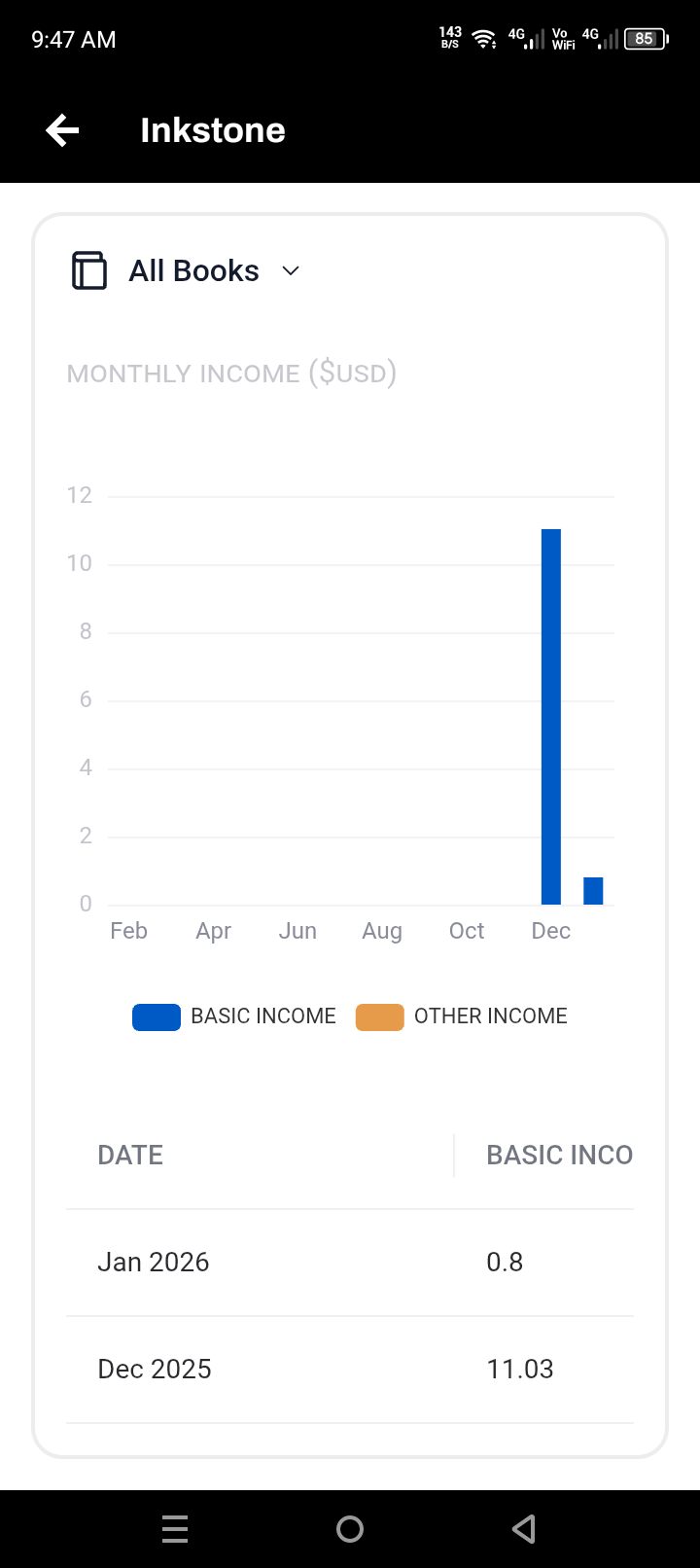Tap the small January income bar

pyautogui.click(x=593, y=891)
